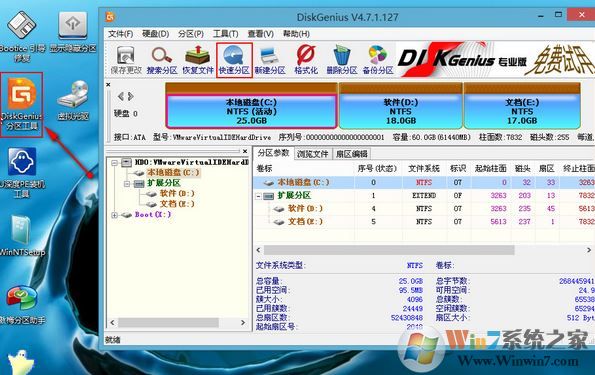Open Show Hidden Partitions (显示隐藏分区) desktop icon
The width and height of the screenshot is (595, 375).
[73, 32]
